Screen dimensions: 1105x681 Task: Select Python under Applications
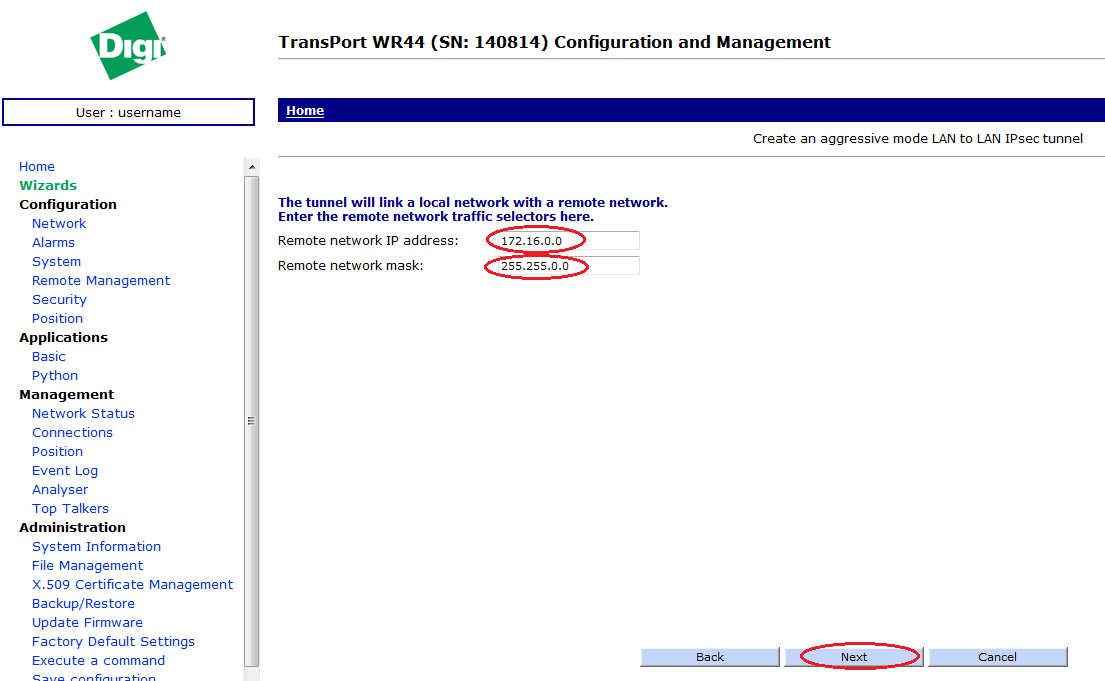pyautogui.click(x=55, y=376)
